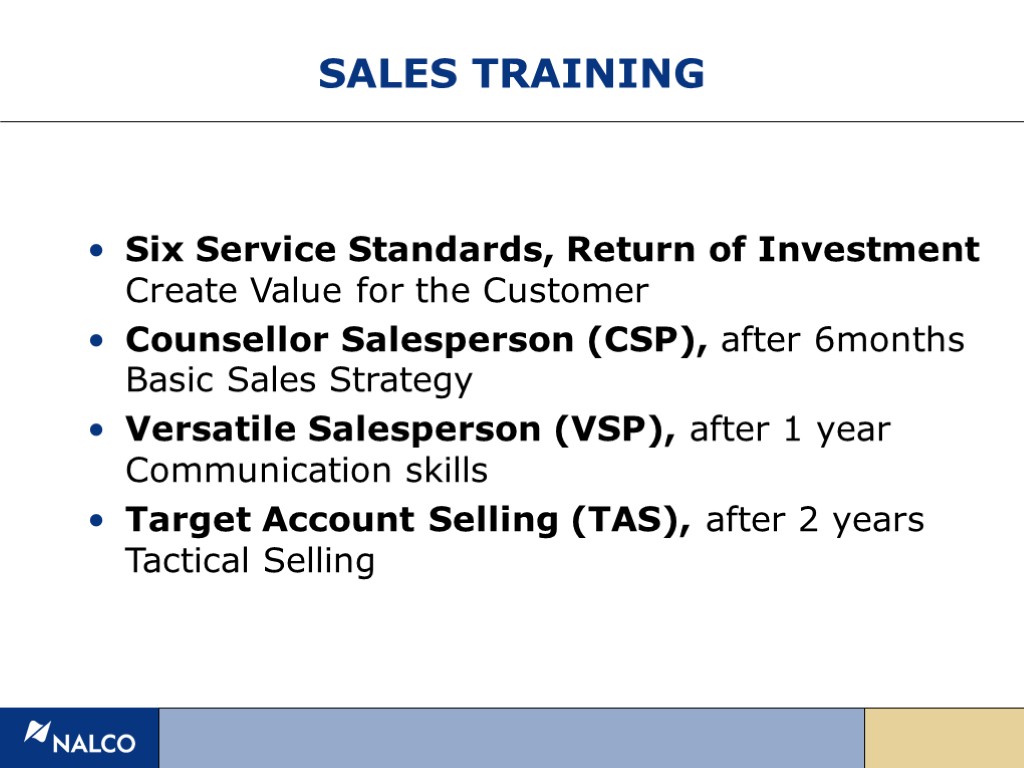The image size is (1024, 768).
Task: Click the Basic Sales Strategy line
Action: (x=298, y=380)
